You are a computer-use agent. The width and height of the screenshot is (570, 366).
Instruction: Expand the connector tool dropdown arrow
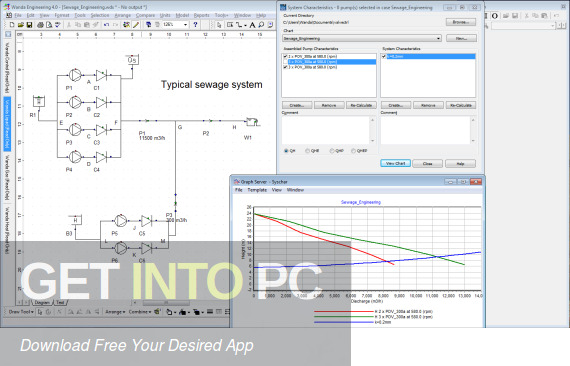pos(245,25)
